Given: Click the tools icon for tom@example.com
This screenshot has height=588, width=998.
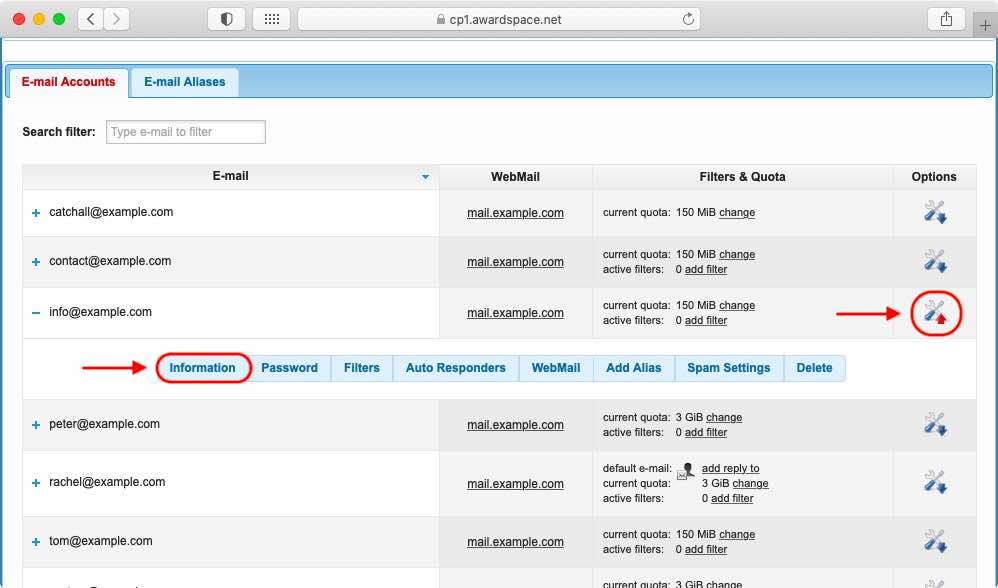Looking at the screenshot, I should coord(934,540).
